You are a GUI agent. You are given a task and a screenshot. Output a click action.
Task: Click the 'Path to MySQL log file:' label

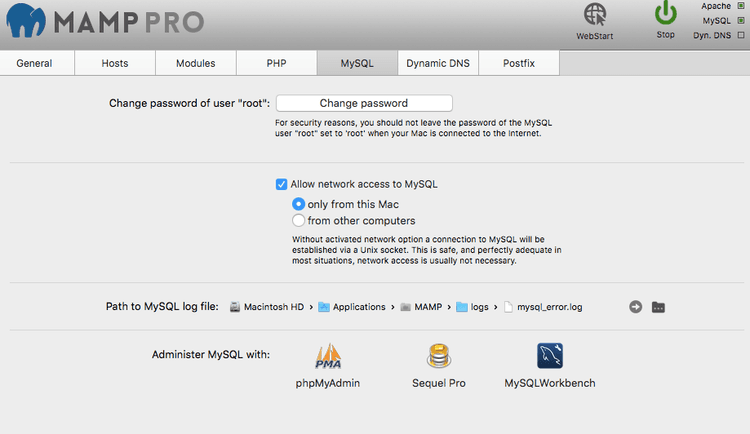click(162, 307)
